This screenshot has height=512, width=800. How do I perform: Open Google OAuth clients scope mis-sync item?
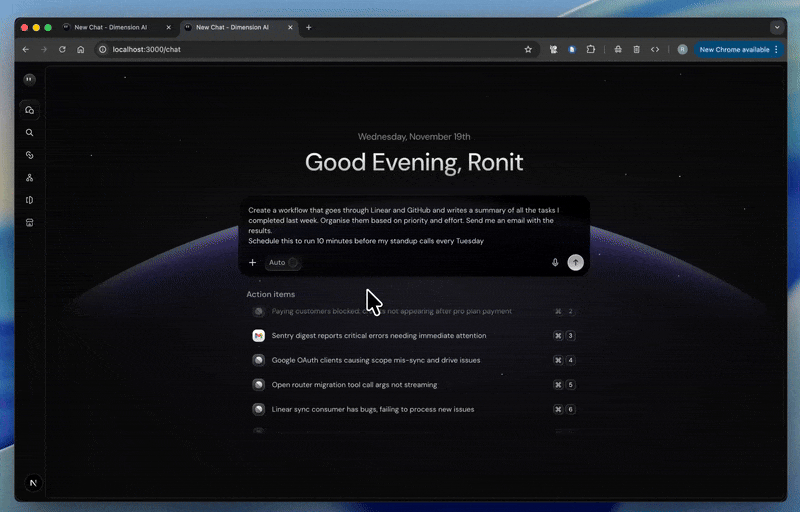coord(375,360)
